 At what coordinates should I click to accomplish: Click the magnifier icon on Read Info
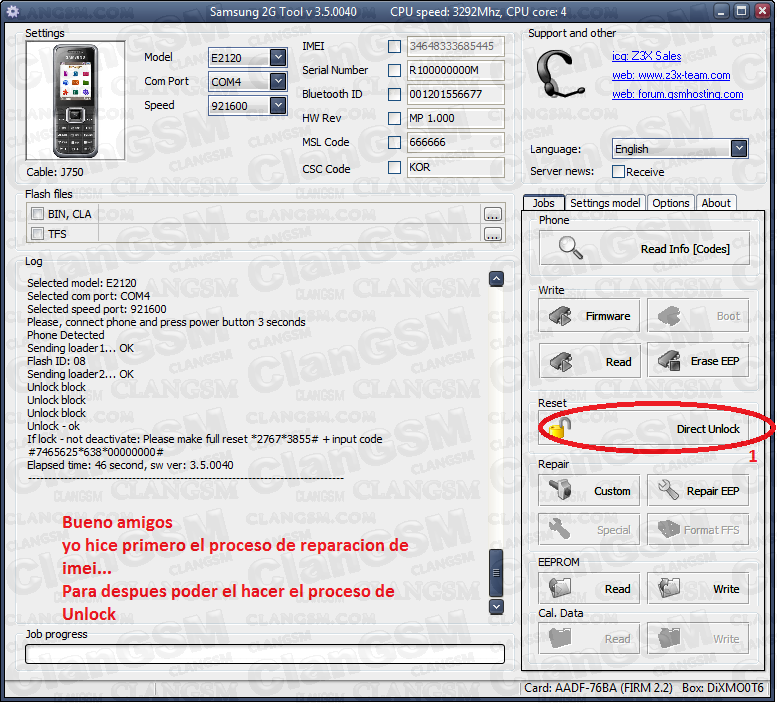click(x=570, y=247)
